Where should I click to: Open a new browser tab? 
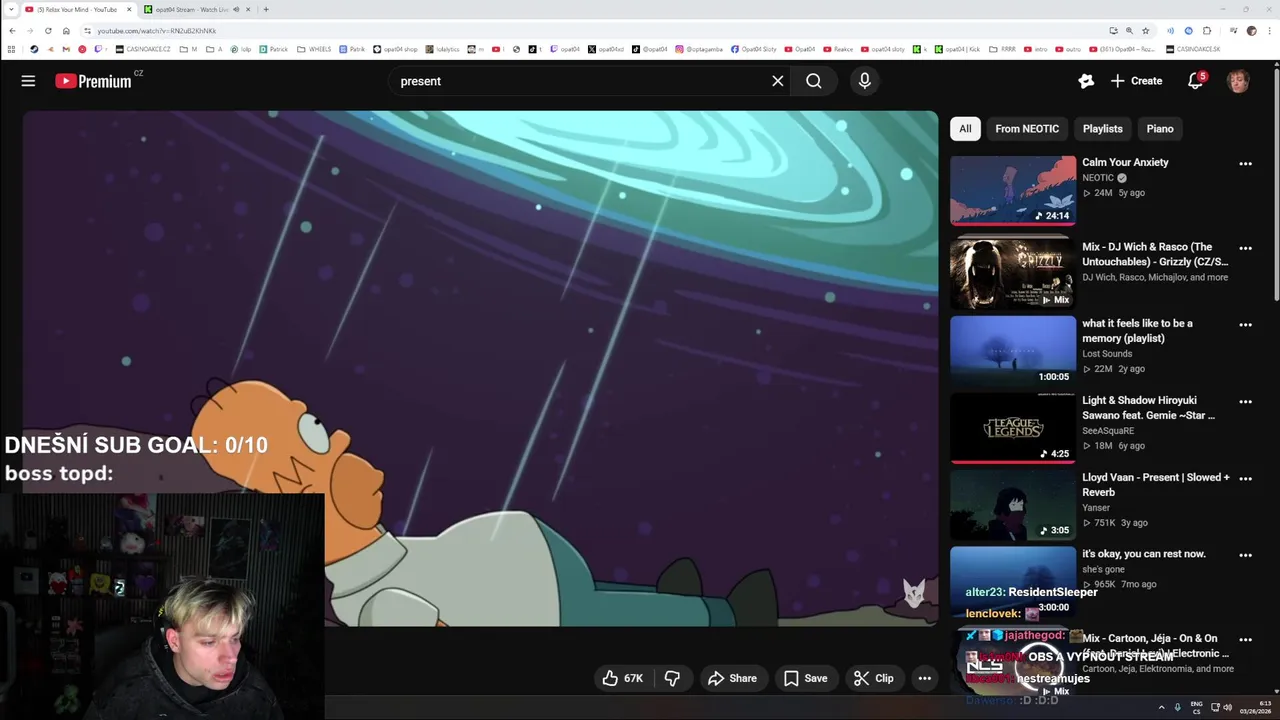point(266,9)
